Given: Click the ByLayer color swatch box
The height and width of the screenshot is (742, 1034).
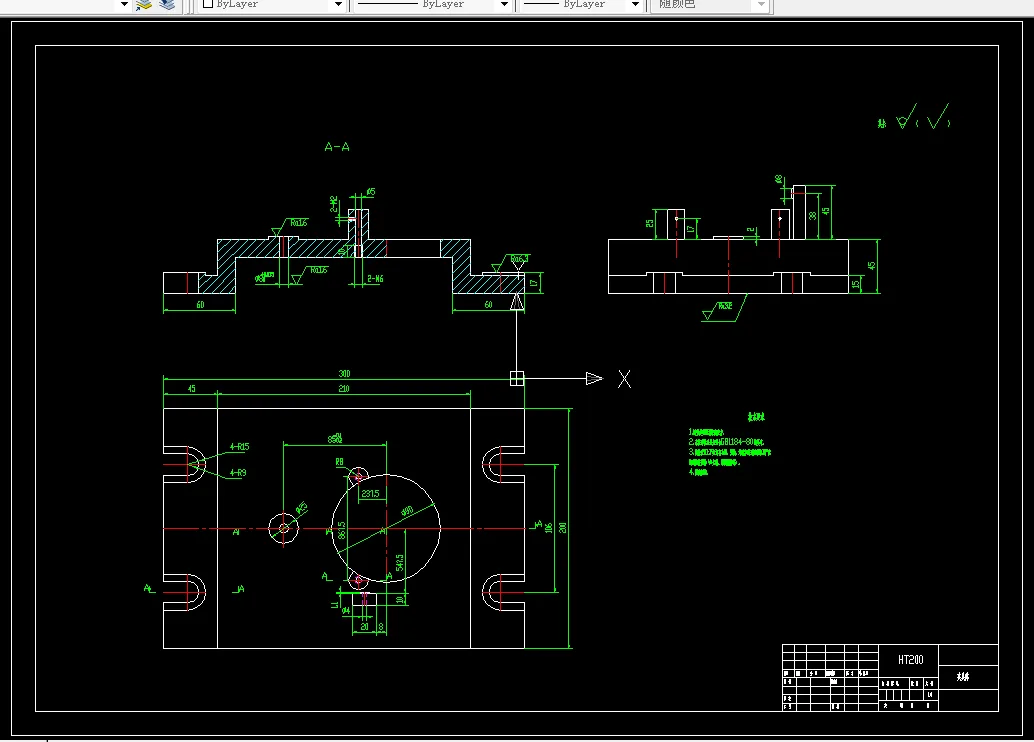Looking at the screenshot, I should tap(208, 4).
